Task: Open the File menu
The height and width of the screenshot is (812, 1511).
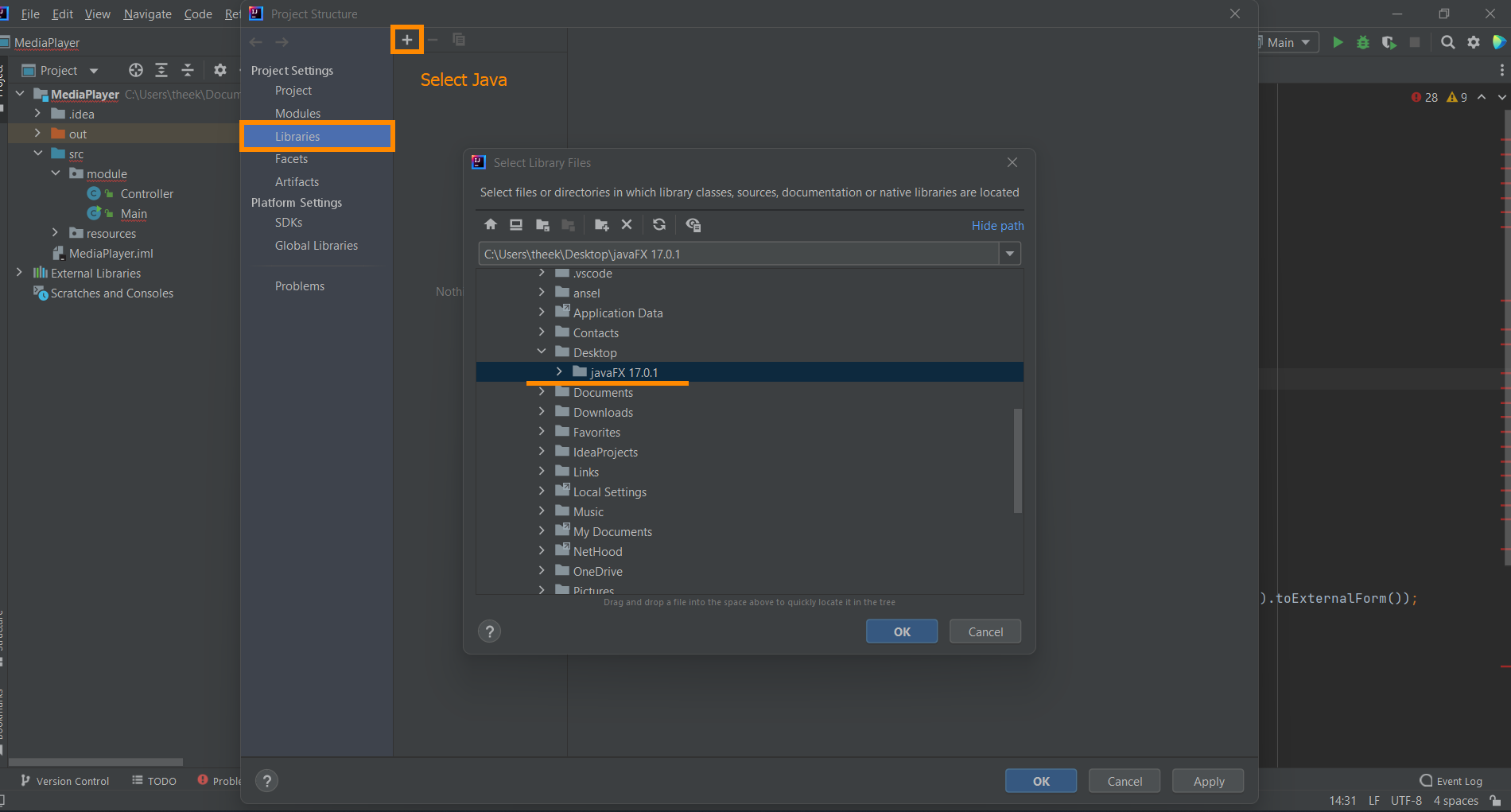Action: click(30, 14)
